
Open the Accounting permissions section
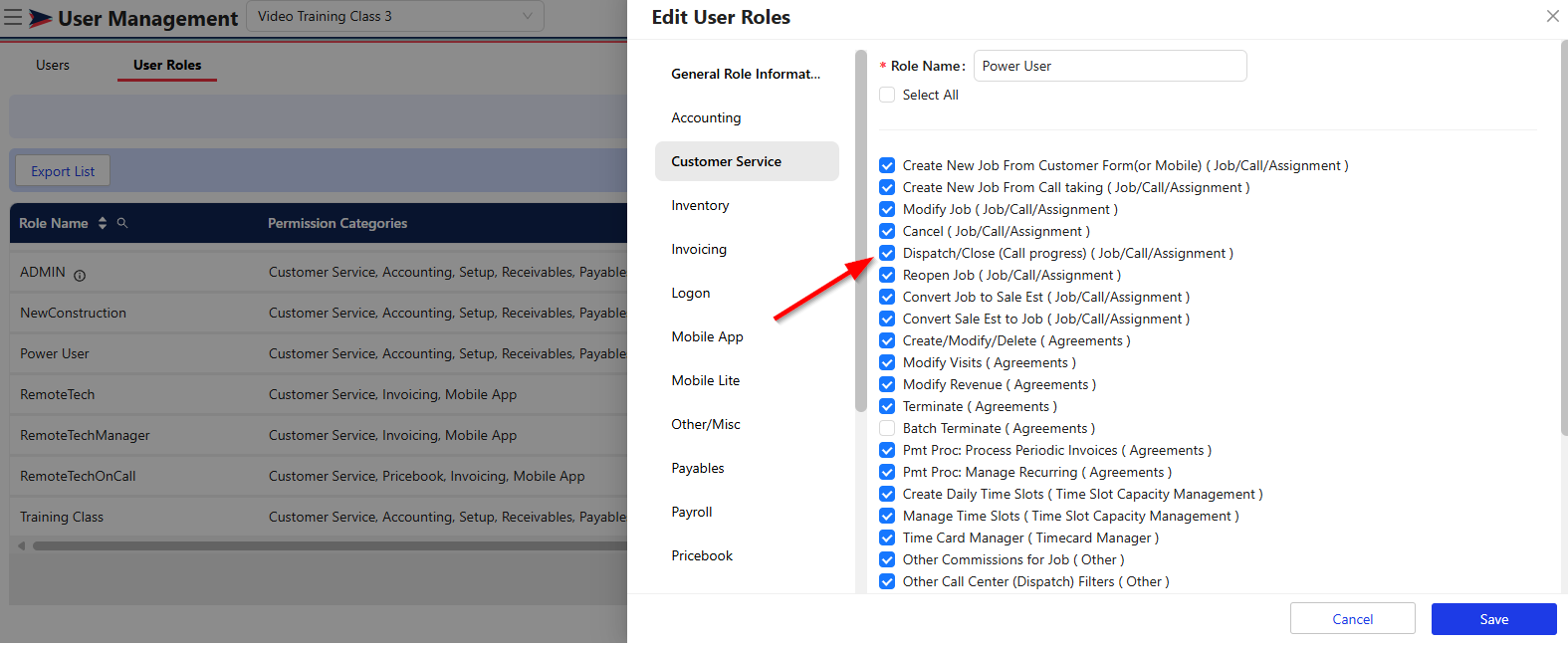click(x=747, y=117)
